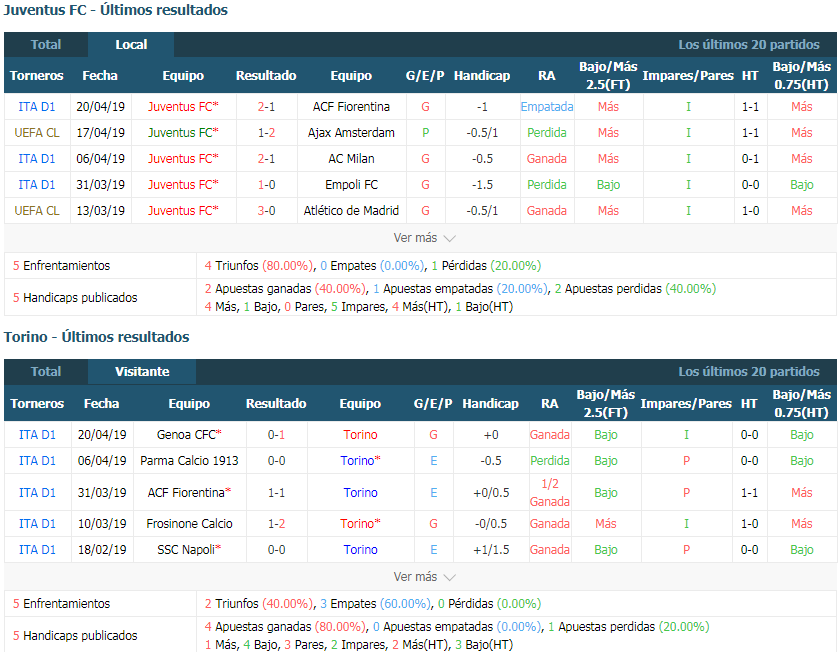Click UEFA CL in the Atlético de Madrid row
839x652 pixels.
pos(37,211)
